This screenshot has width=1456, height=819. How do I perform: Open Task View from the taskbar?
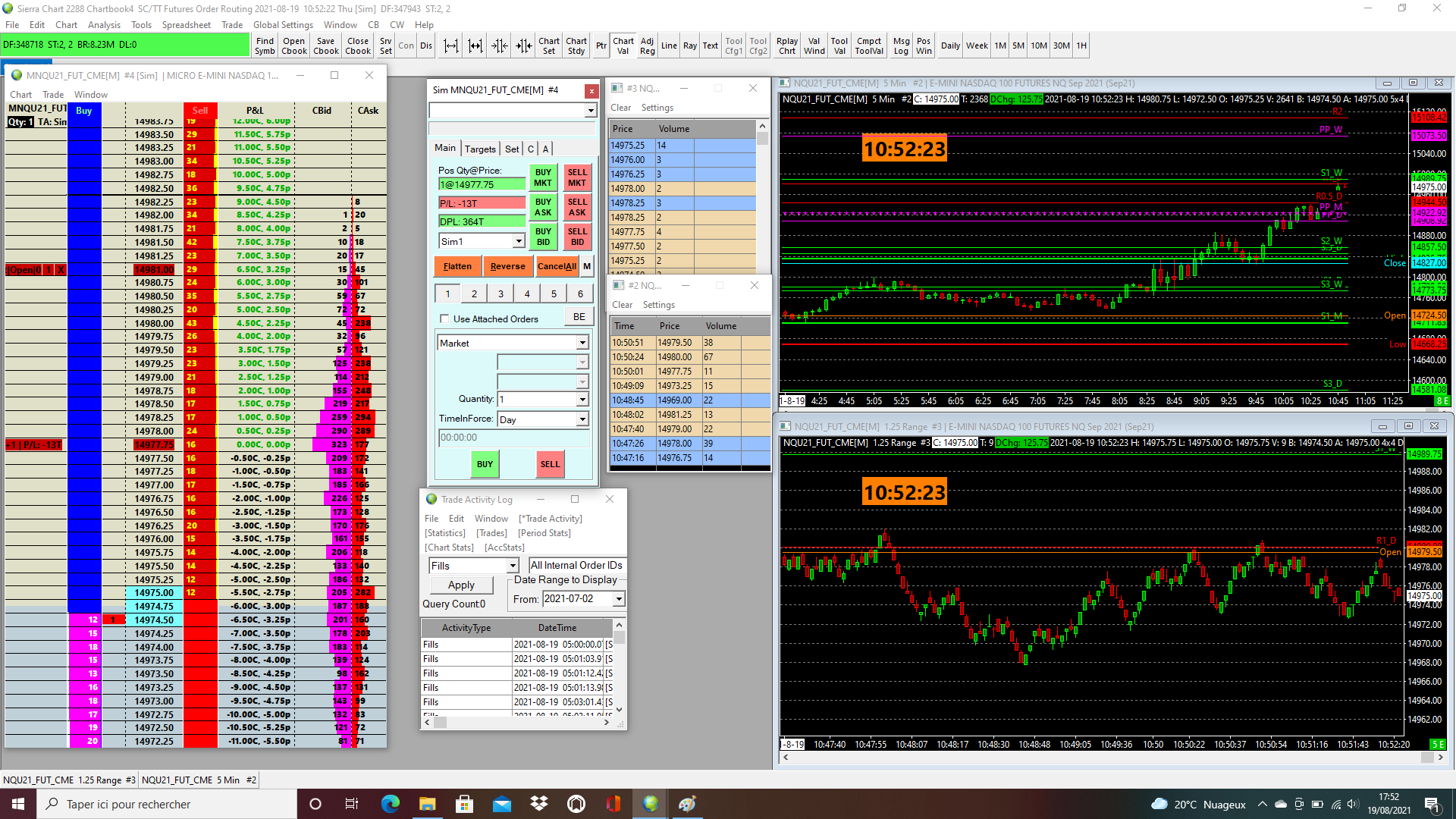tap(352, 804)
